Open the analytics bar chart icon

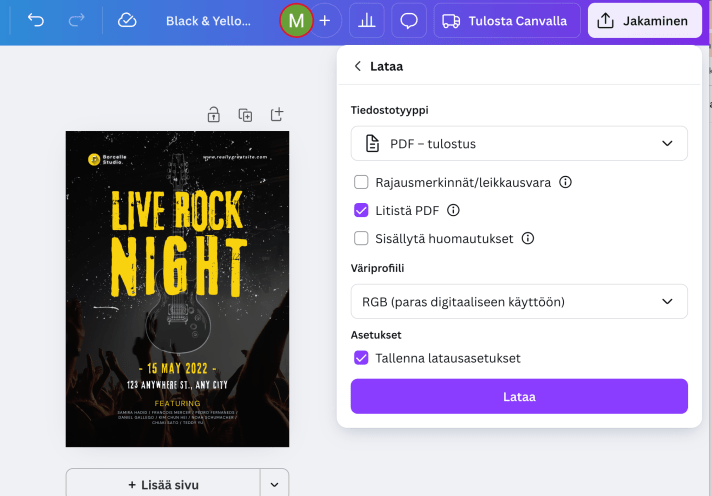(366, 20)
